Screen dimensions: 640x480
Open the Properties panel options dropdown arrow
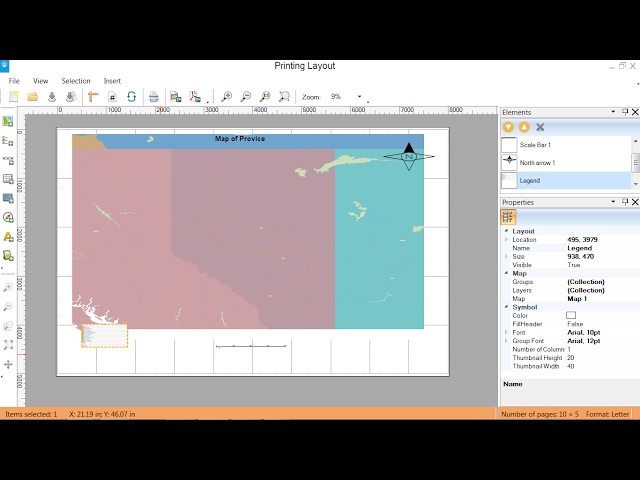(613, 202)
